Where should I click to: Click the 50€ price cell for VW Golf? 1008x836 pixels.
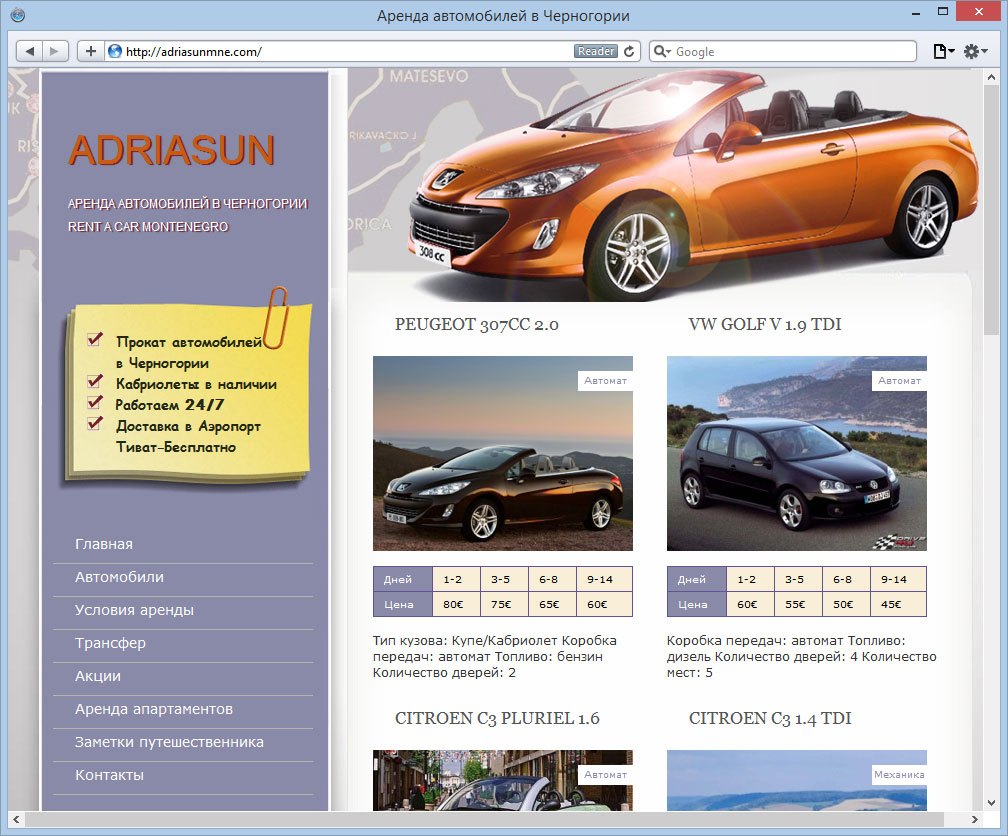pos(846,604)
